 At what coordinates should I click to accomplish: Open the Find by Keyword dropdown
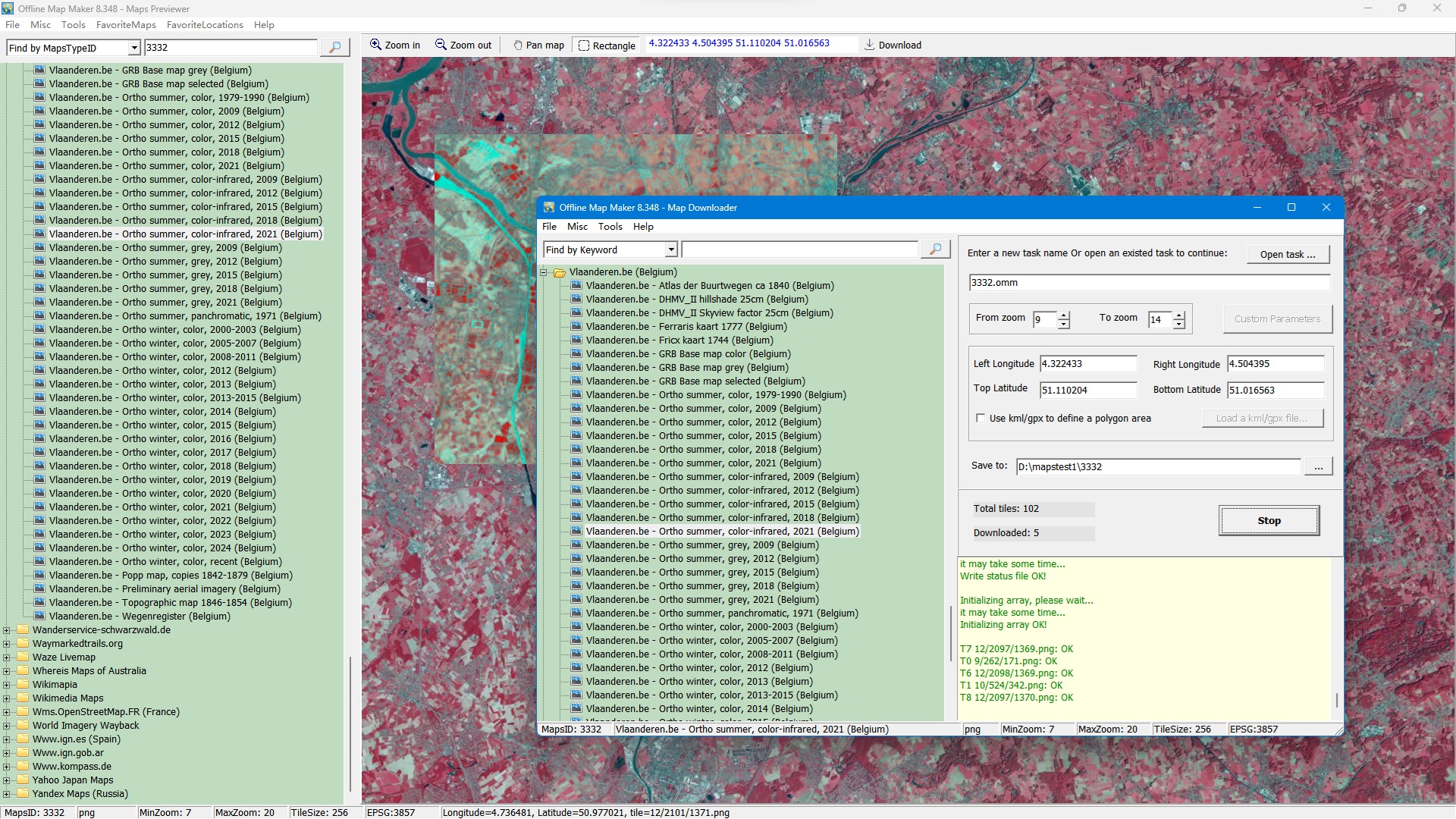pos(671,250)
